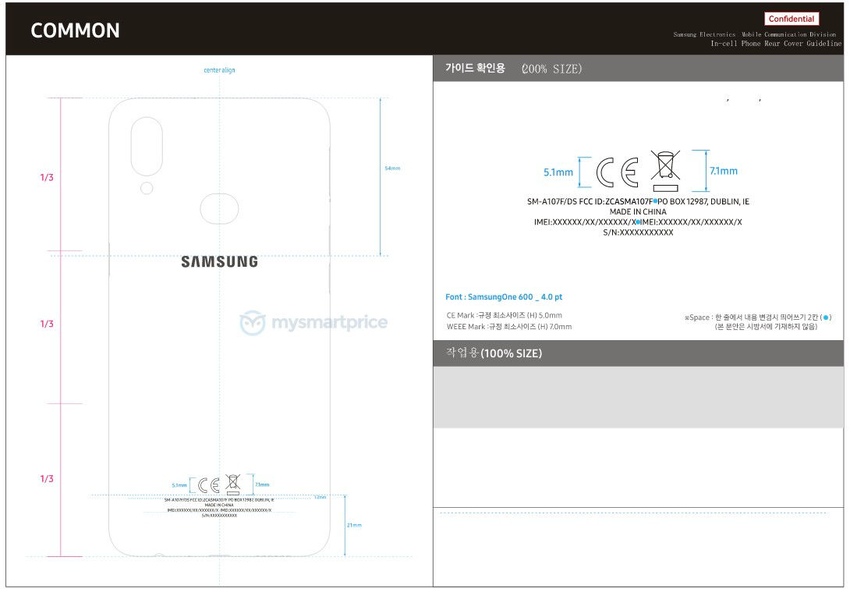Viewport: 850px width, 589px height.
Task: Click the red Confidential label
Action: pyautogui.click(x=792, y=19)
